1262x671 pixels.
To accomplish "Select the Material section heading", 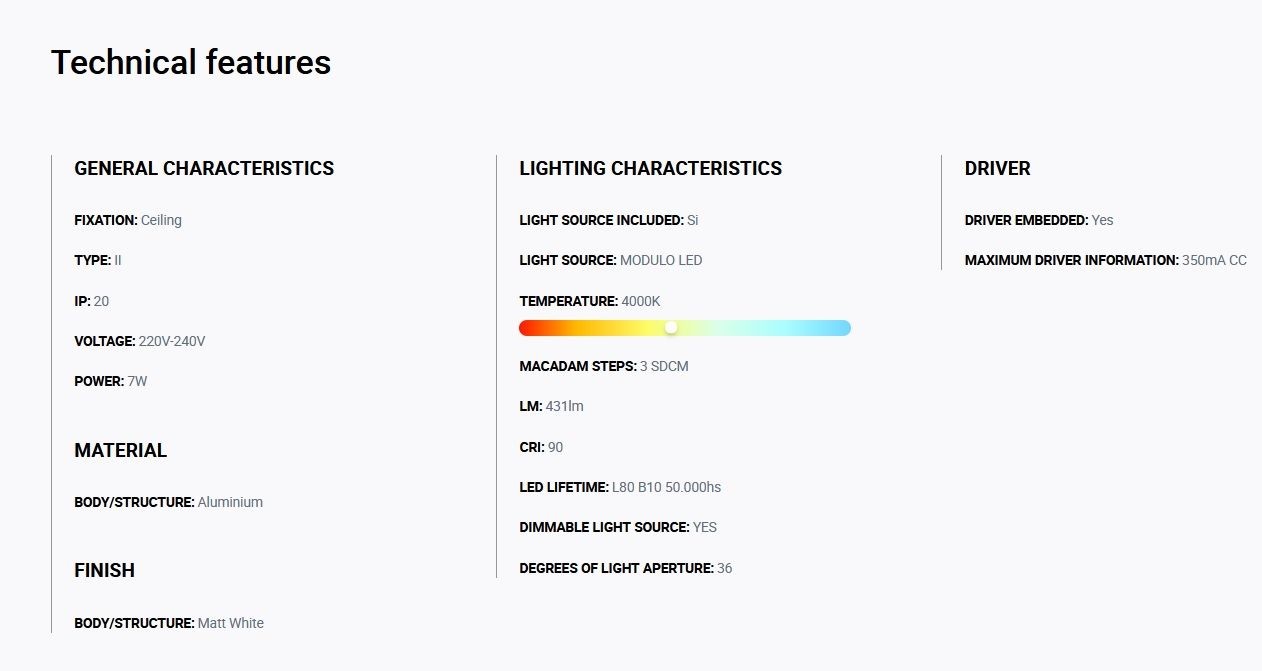I will tap(121, 451).
